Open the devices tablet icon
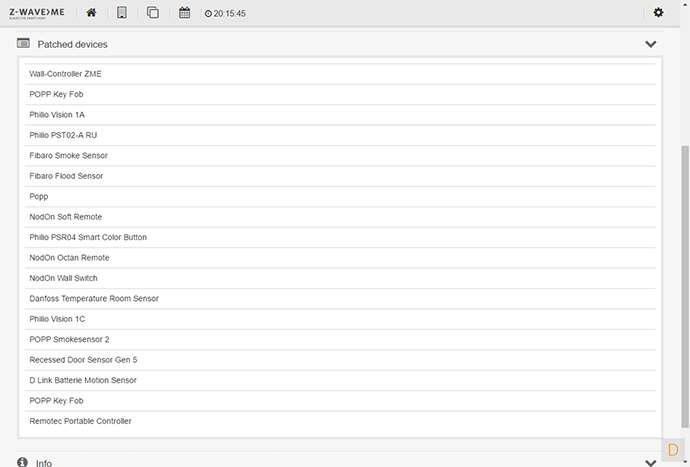The height and width of the screenshot is (467, 690). [122, 12]
